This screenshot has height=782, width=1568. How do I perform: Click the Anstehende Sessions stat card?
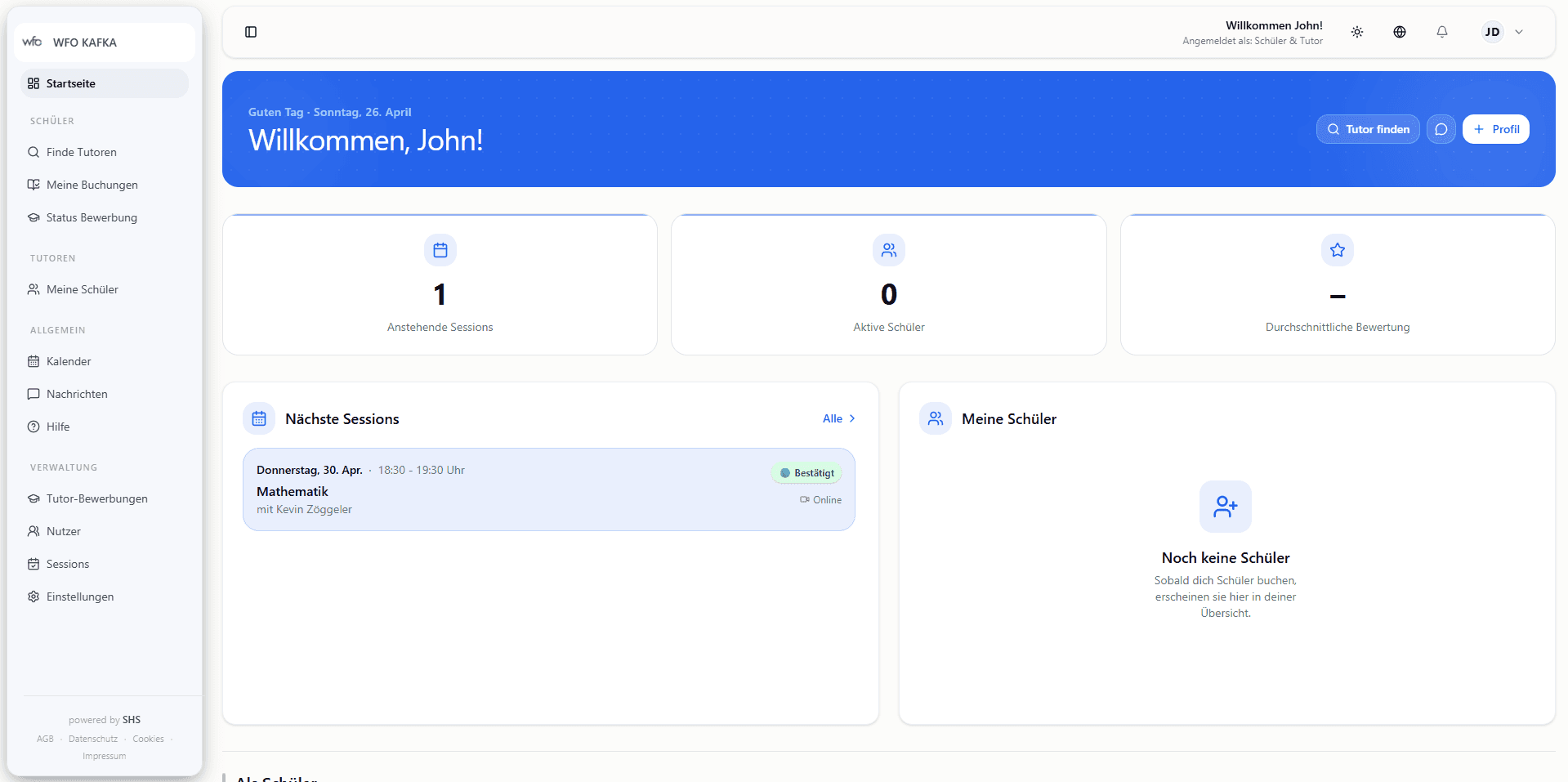pos(440,284)
